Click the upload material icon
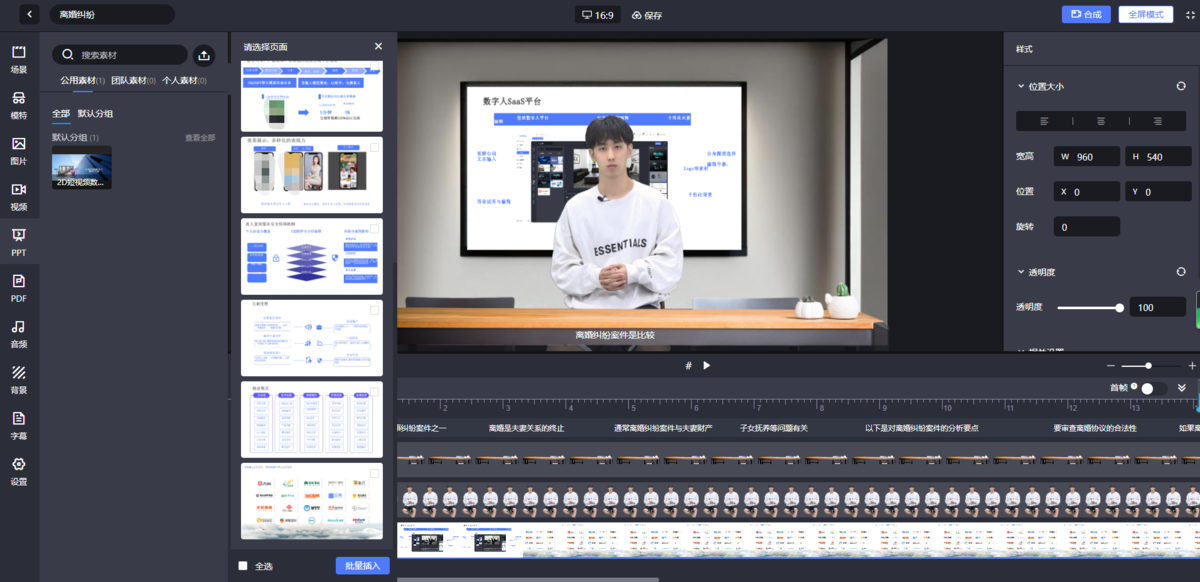This screenshot has height=582, width=1200. coord(203,55)
